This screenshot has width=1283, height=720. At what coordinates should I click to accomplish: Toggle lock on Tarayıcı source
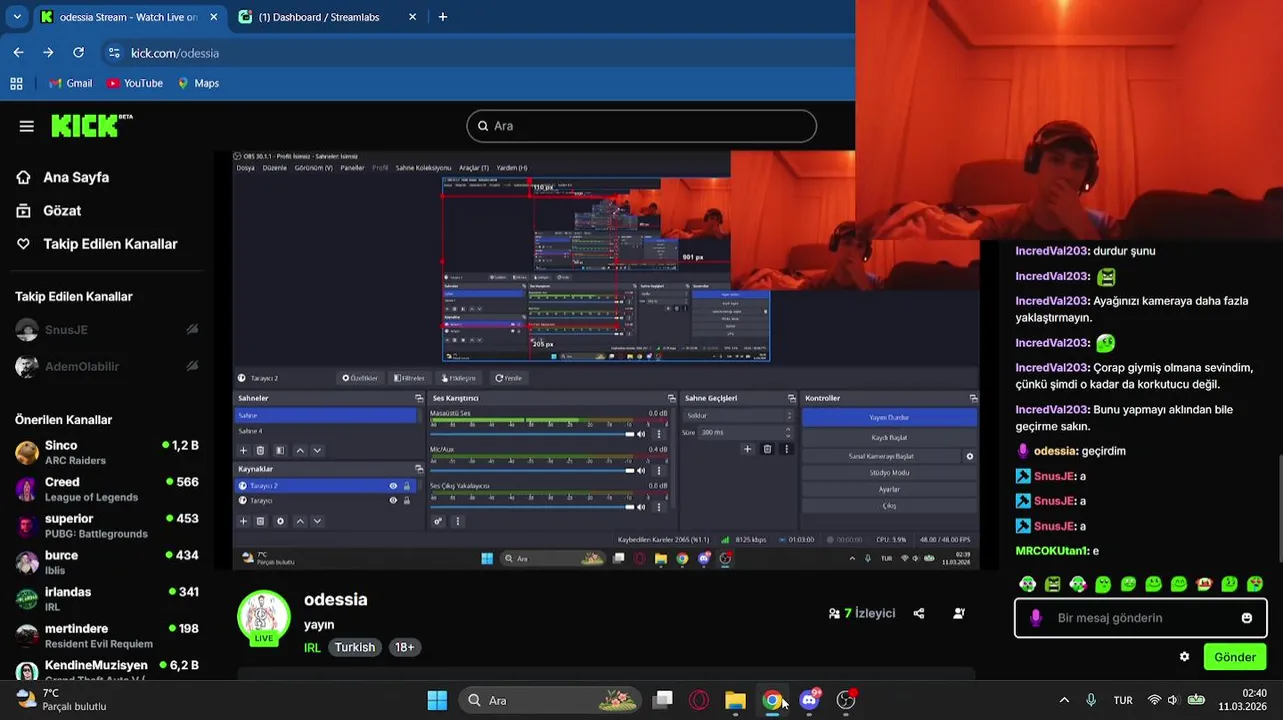pos(406,500)
